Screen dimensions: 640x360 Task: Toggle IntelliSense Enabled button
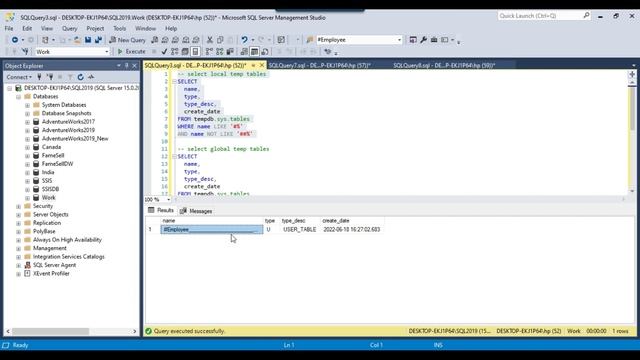[x=195, y=52]
